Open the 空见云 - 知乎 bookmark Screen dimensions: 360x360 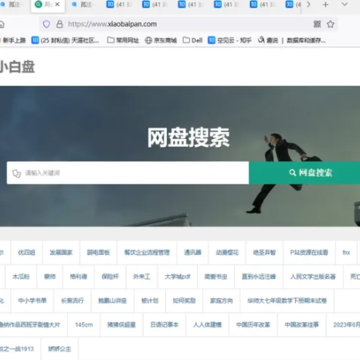(x=230, y=40)
